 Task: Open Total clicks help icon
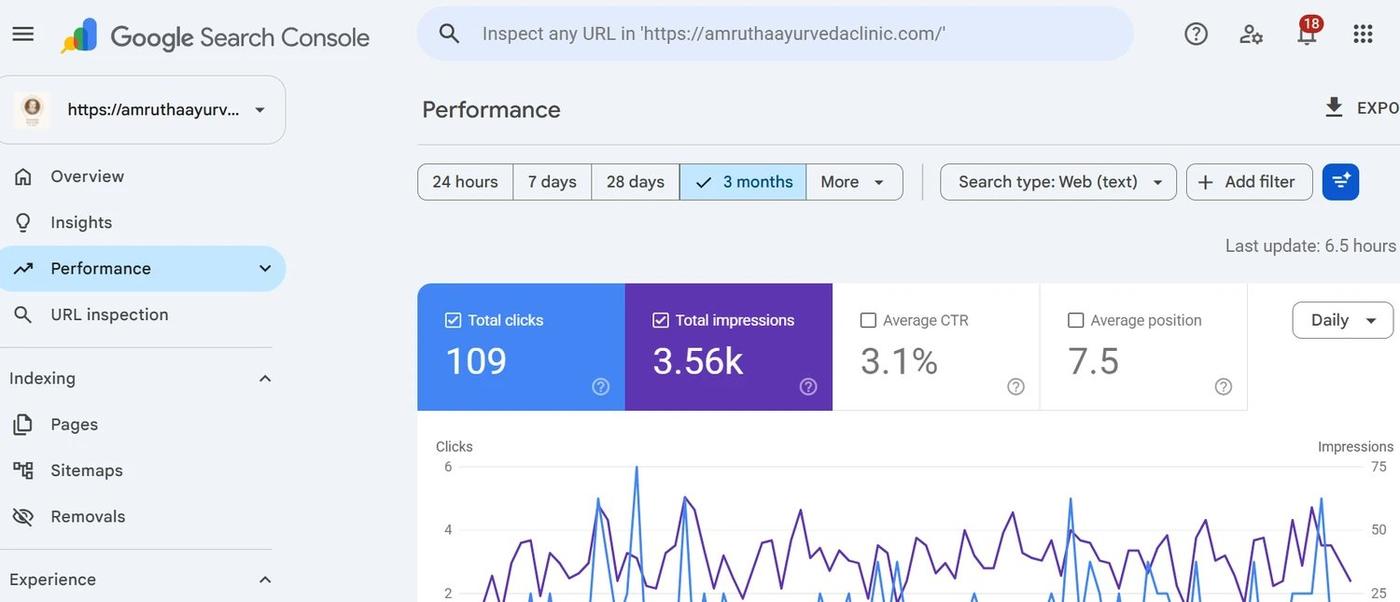[x=601, y=387]
